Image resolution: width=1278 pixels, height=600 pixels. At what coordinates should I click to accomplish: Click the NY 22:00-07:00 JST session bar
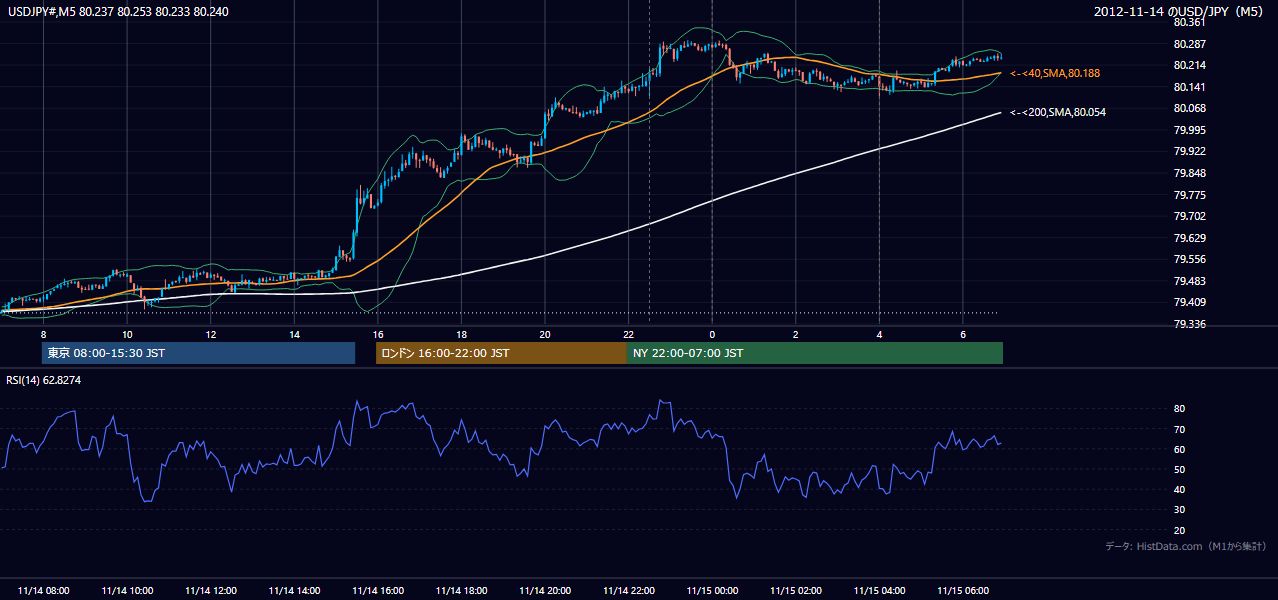coord(815,353)
